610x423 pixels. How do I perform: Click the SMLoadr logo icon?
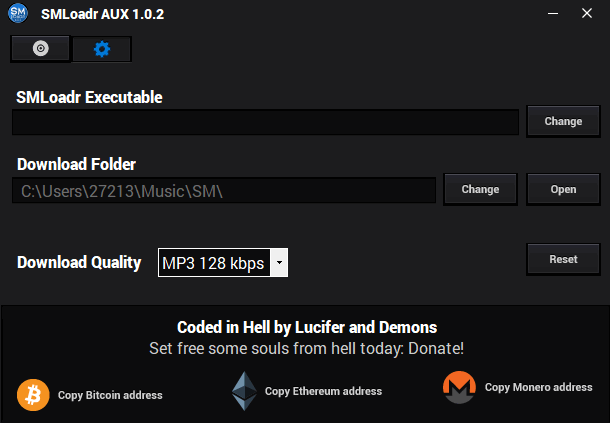(18, 13)
